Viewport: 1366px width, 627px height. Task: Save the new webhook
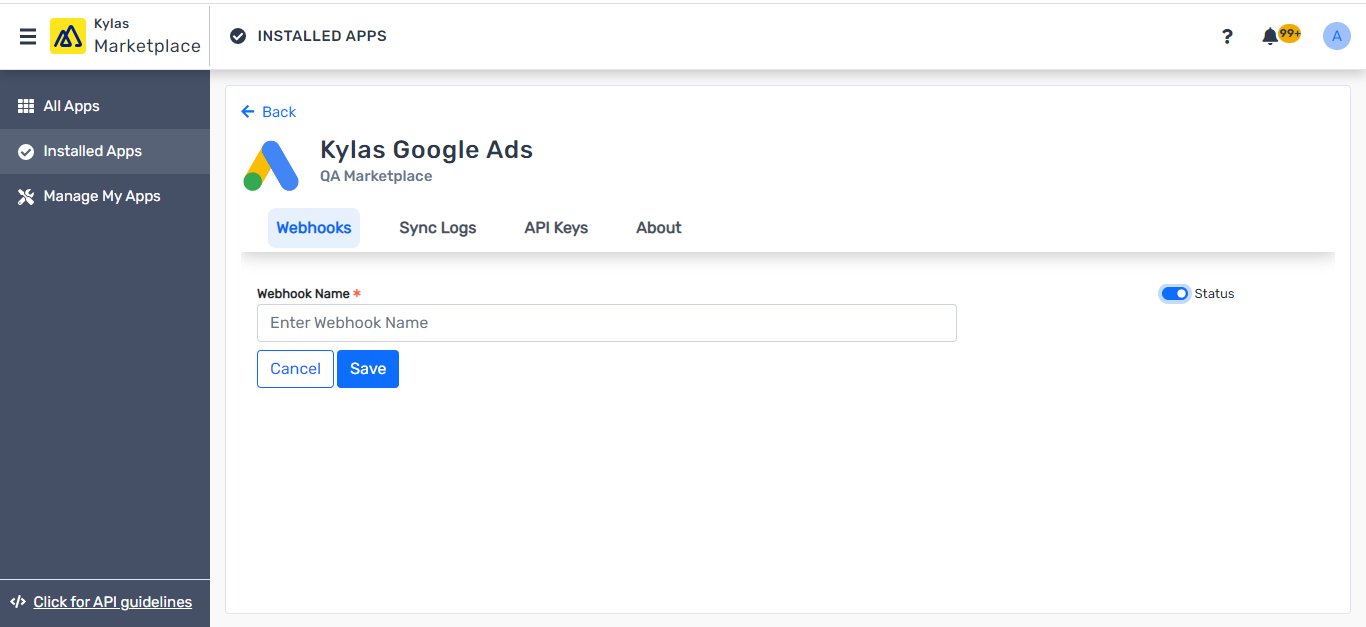pos(367,368)
